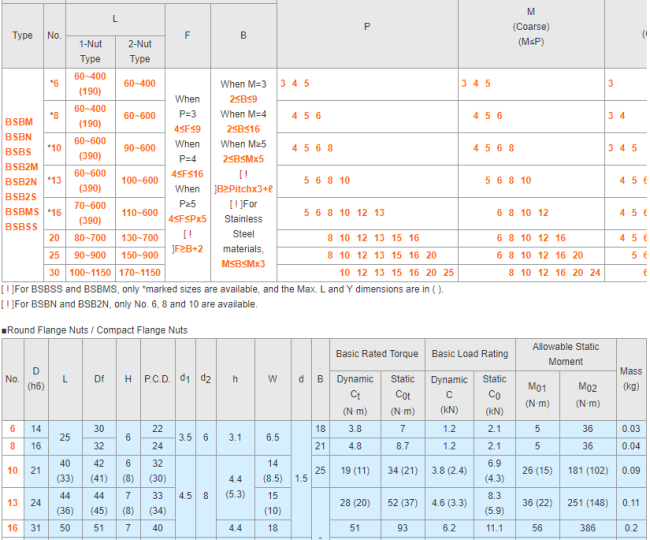Click the P.C.D. column header

157,379
